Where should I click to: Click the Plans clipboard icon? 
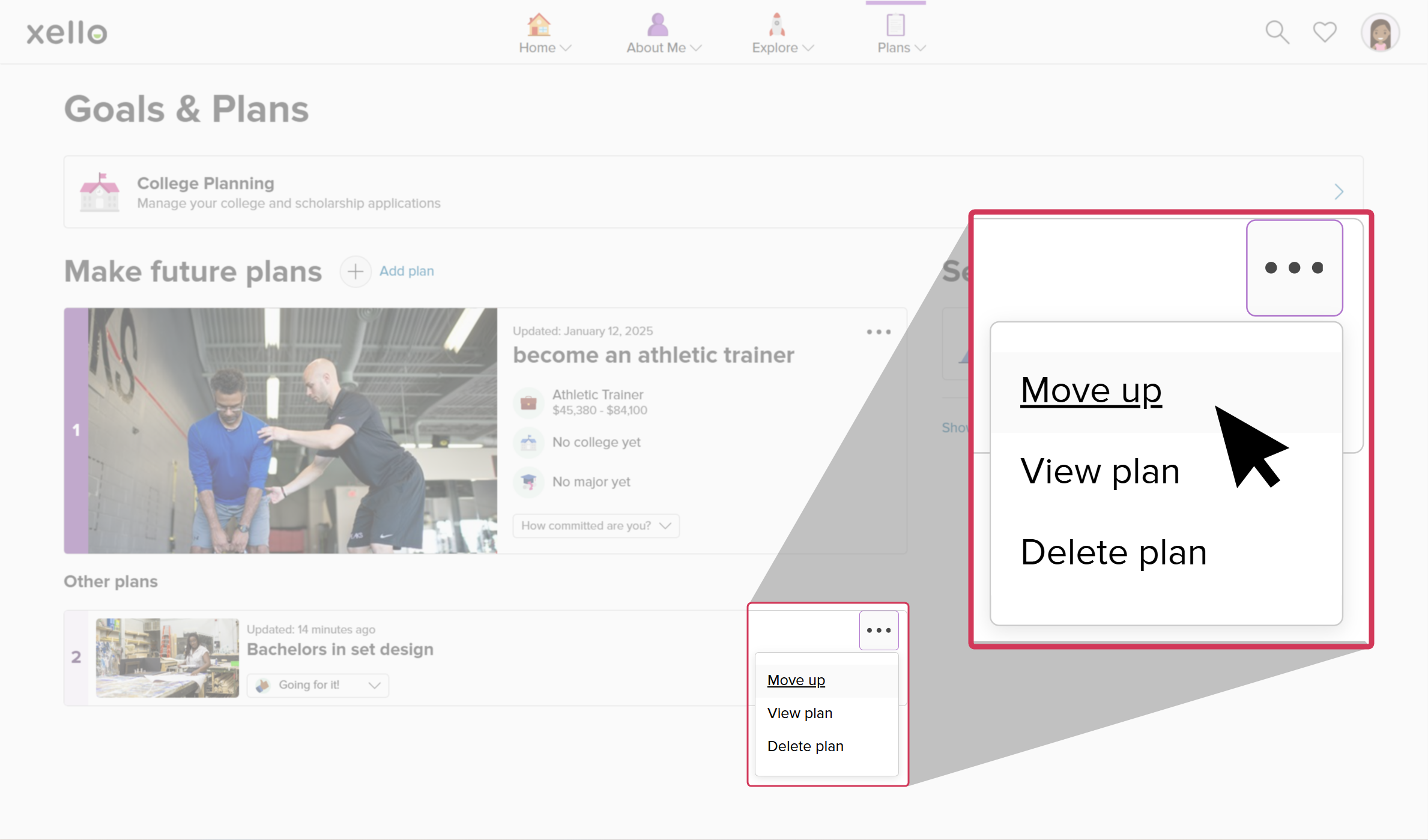point(895,25)
